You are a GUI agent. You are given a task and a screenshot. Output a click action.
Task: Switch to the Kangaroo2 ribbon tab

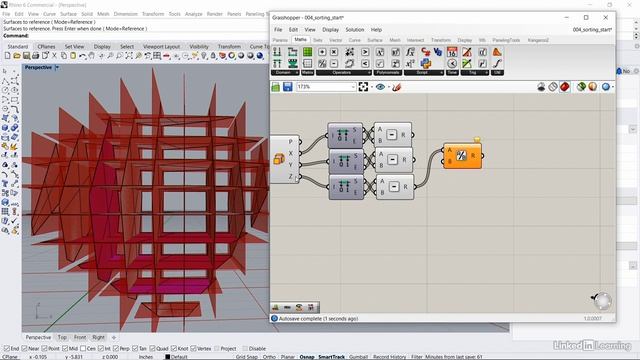538,40
